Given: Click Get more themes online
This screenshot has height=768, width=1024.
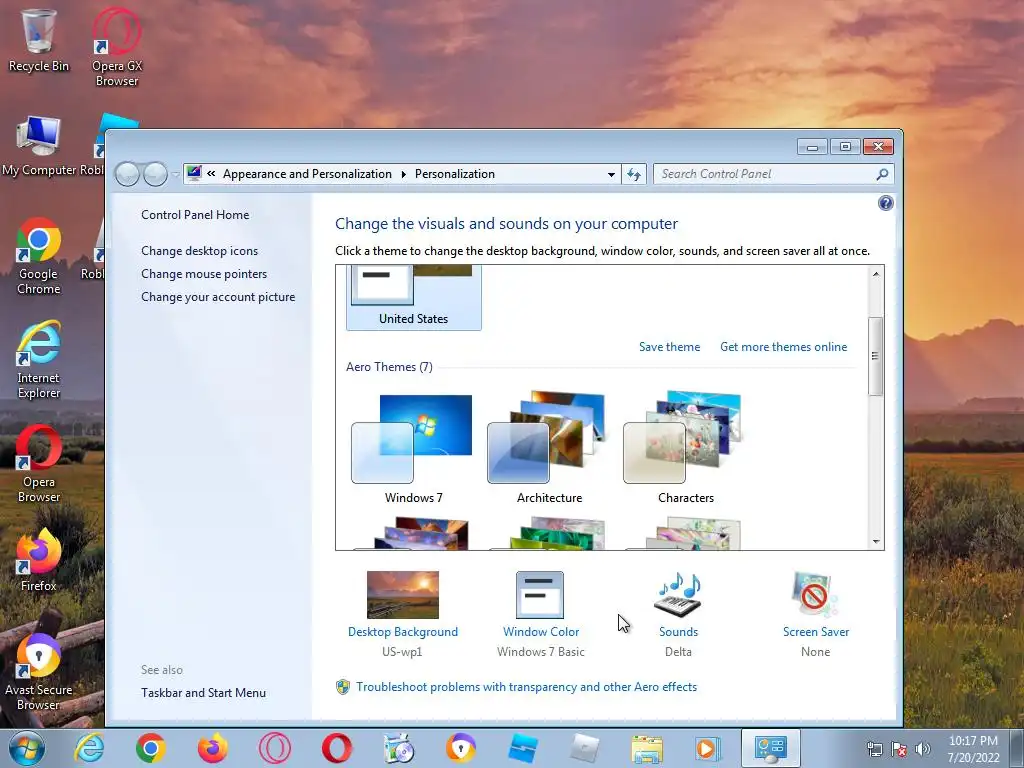Looking at the screenshot, I should pyautogui.click(x=784, y=347).
